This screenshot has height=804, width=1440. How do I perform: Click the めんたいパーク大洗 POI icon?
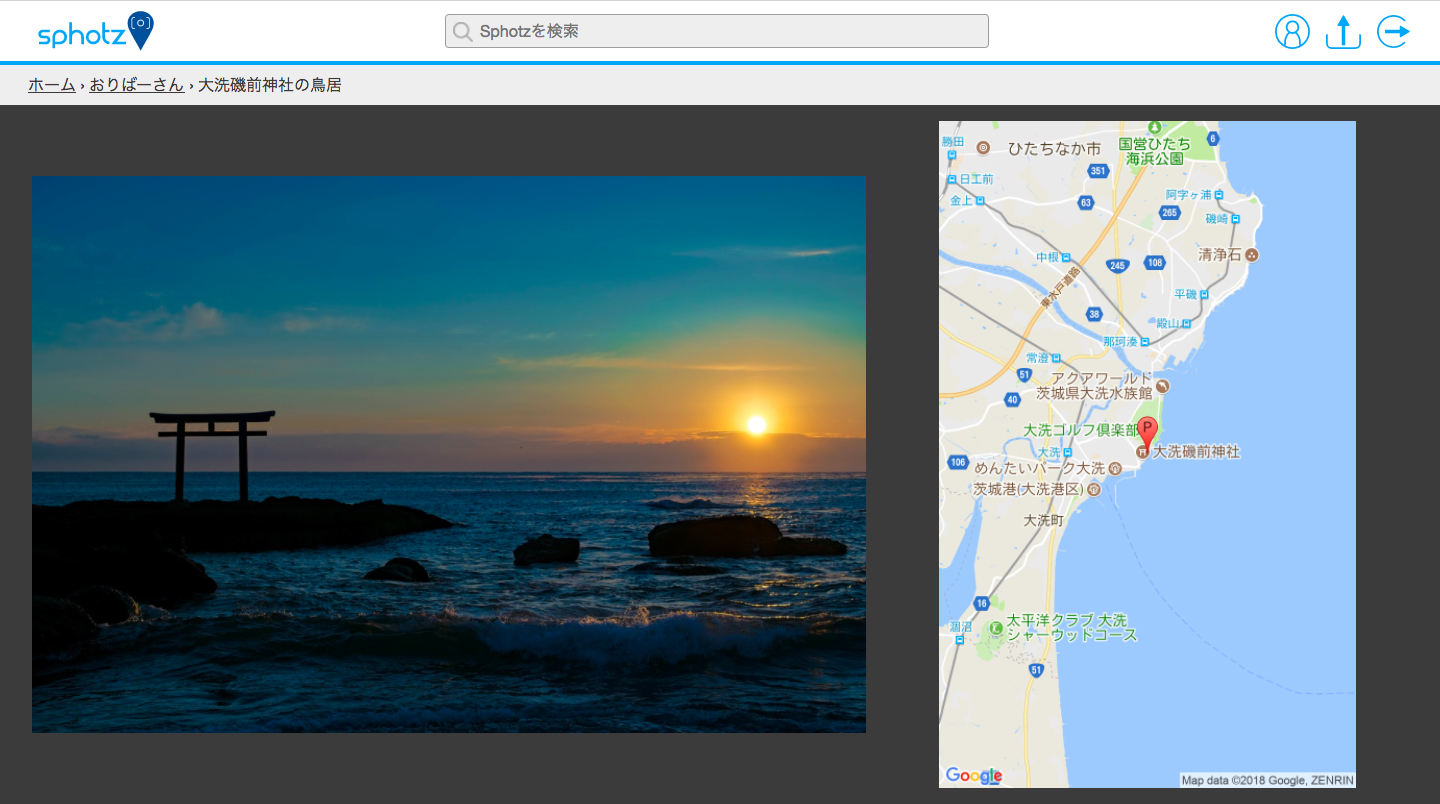point(1115,468)
